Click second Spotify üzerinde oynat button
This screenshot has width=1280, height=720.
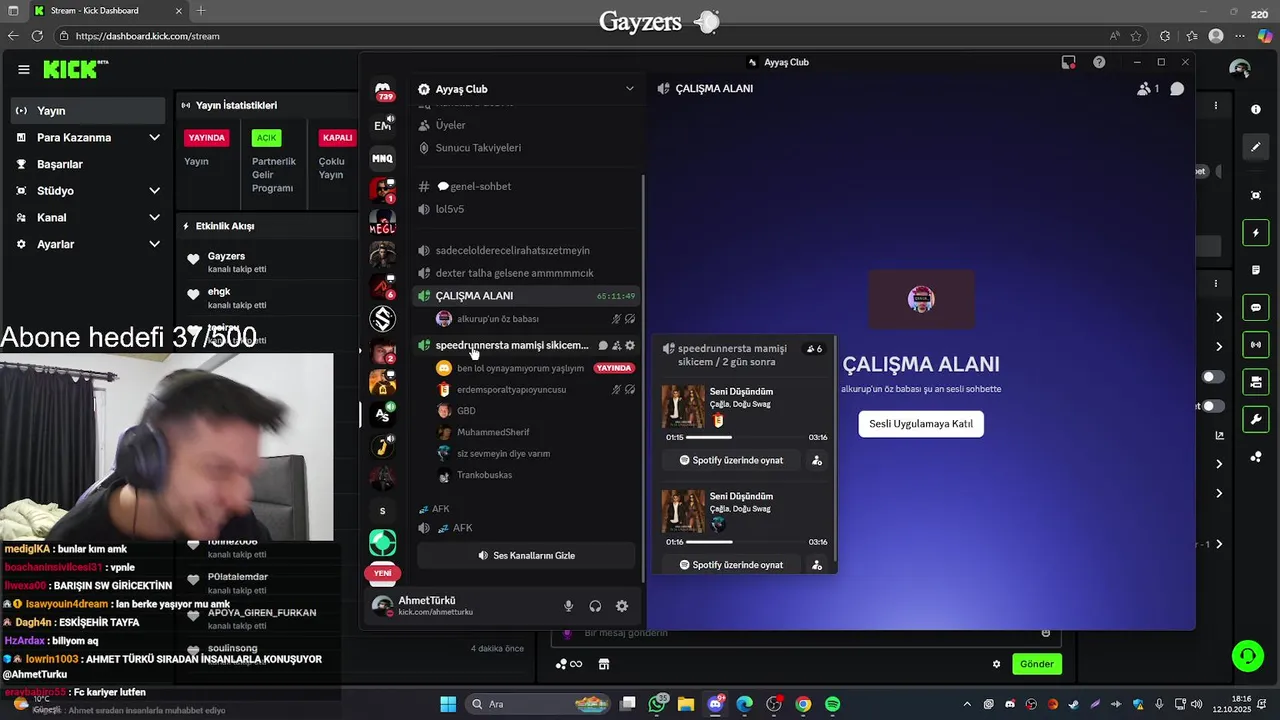pos(731,565)
